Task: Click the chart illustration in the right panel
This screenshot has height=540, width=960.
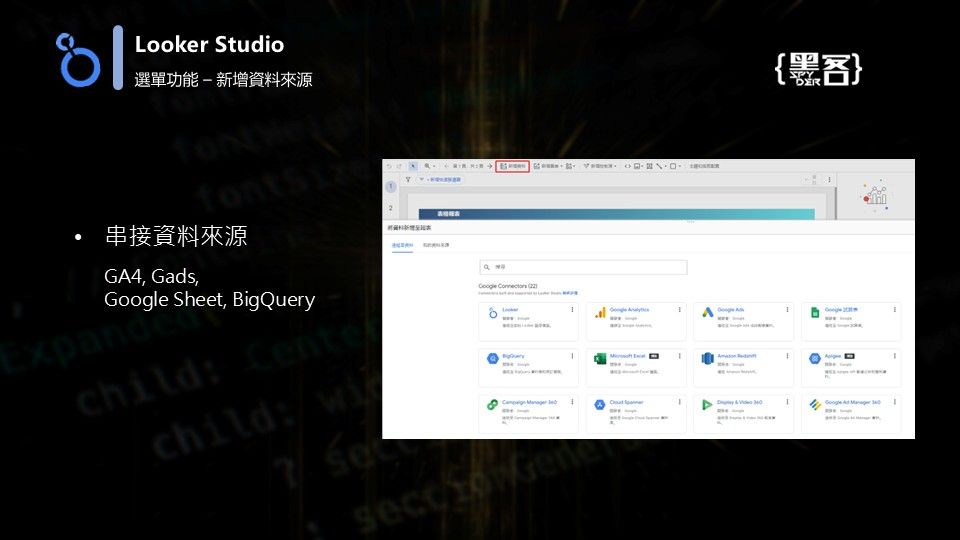Action: [876, 195]
